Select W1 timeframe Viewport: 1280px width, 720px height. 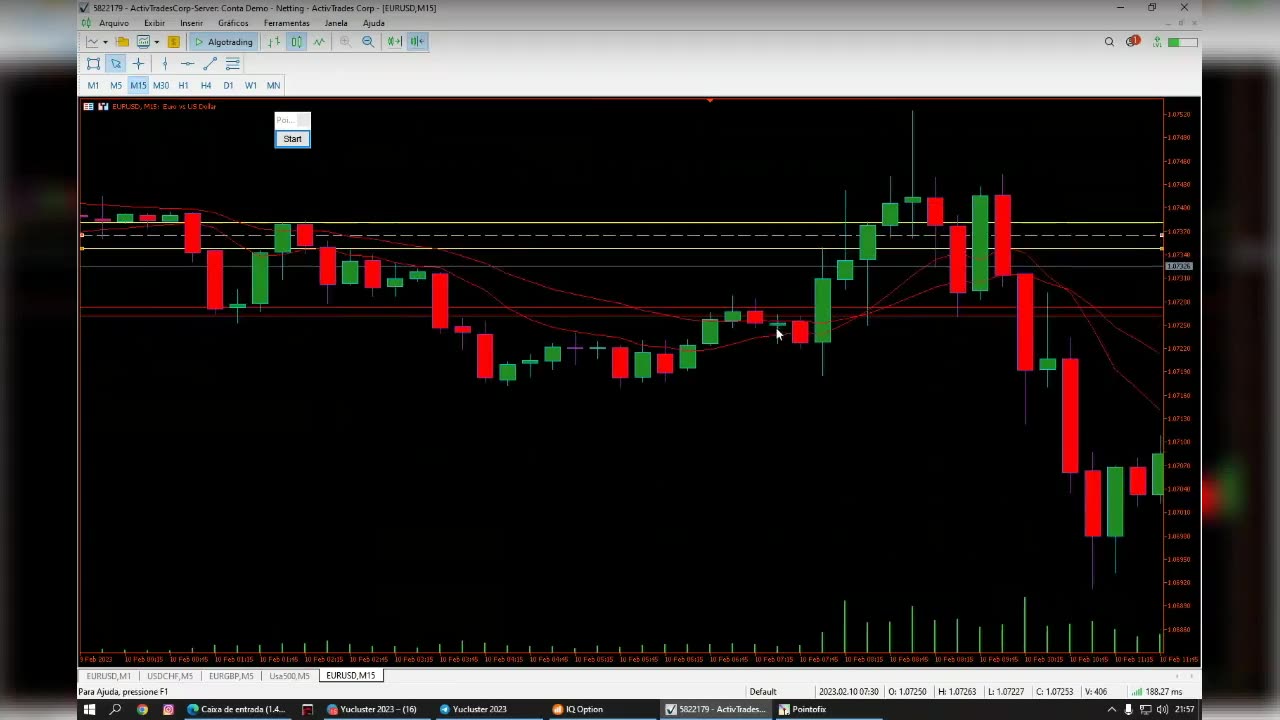coord(251,86)
